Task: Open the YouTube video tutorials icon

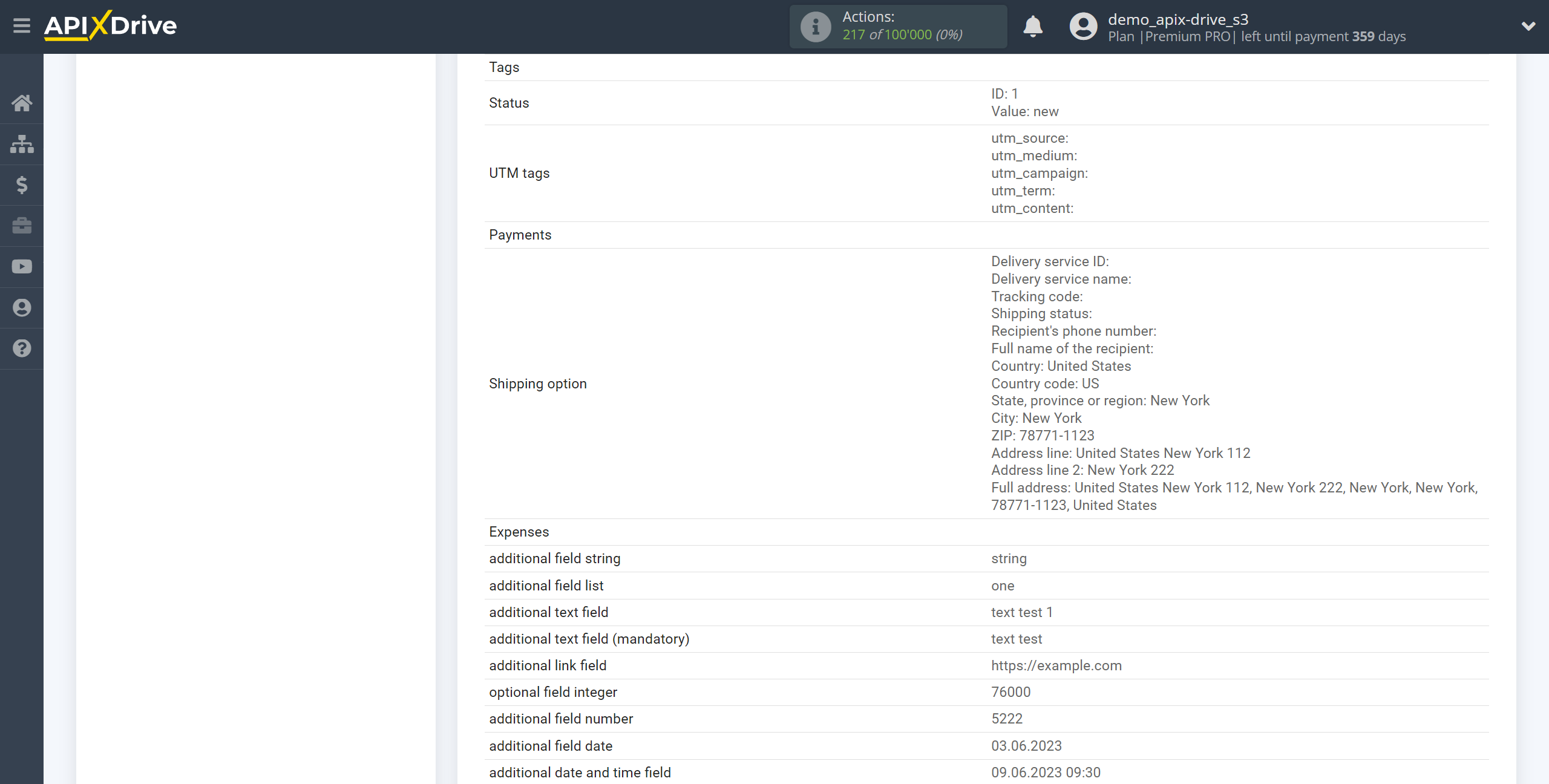Action: coord(22,267)
